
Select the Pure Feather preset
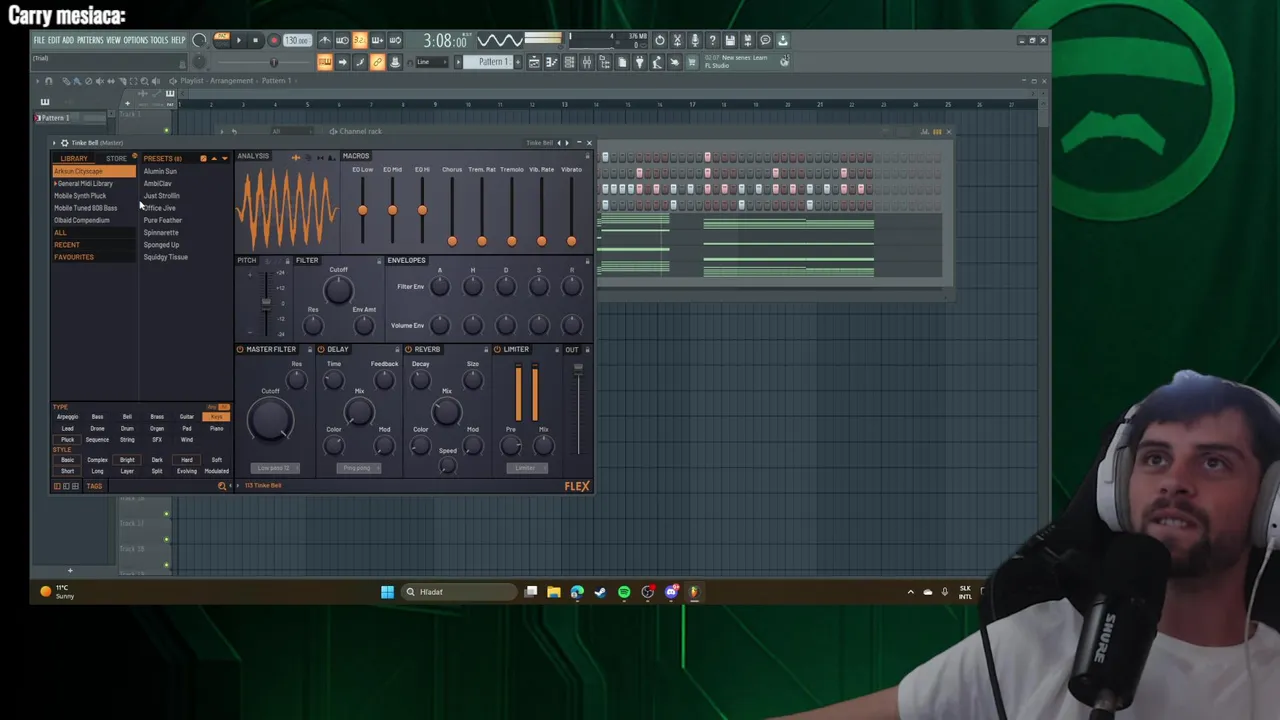(163, 220)
